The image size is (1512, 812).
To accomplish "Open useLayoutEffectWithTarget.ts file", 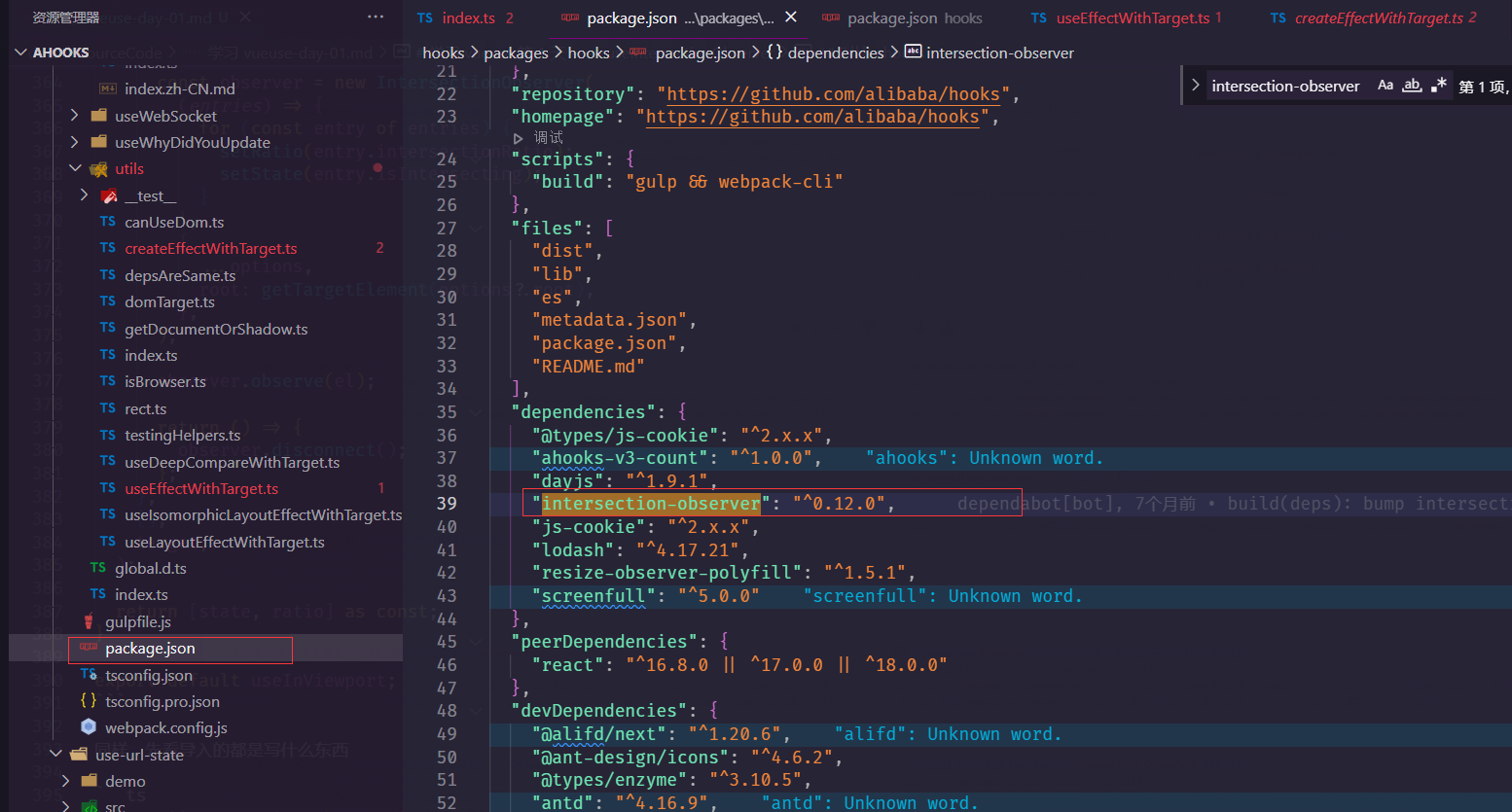I will pos(224,542).
